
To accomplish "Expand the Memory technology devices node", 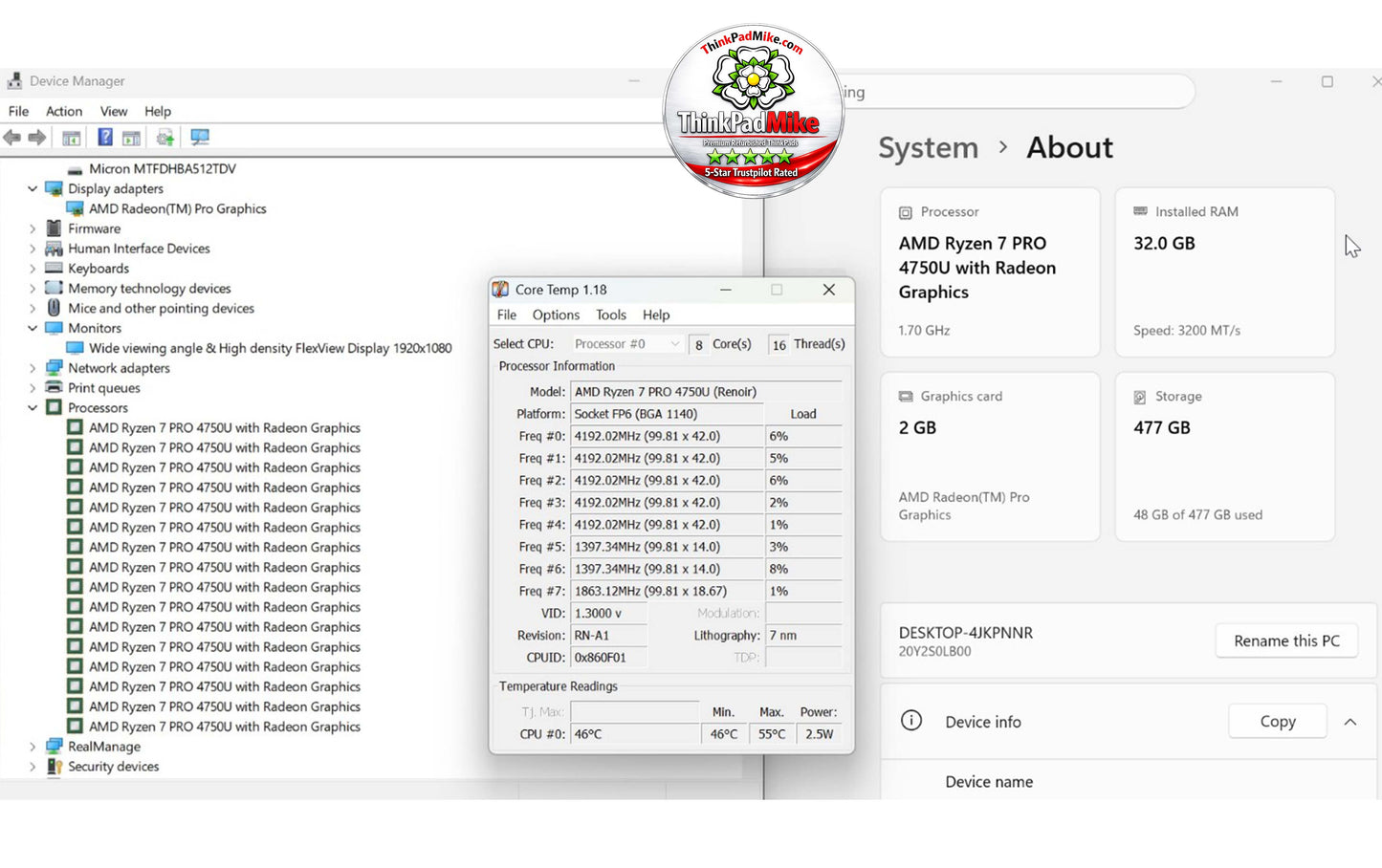I will click(33, 288).
